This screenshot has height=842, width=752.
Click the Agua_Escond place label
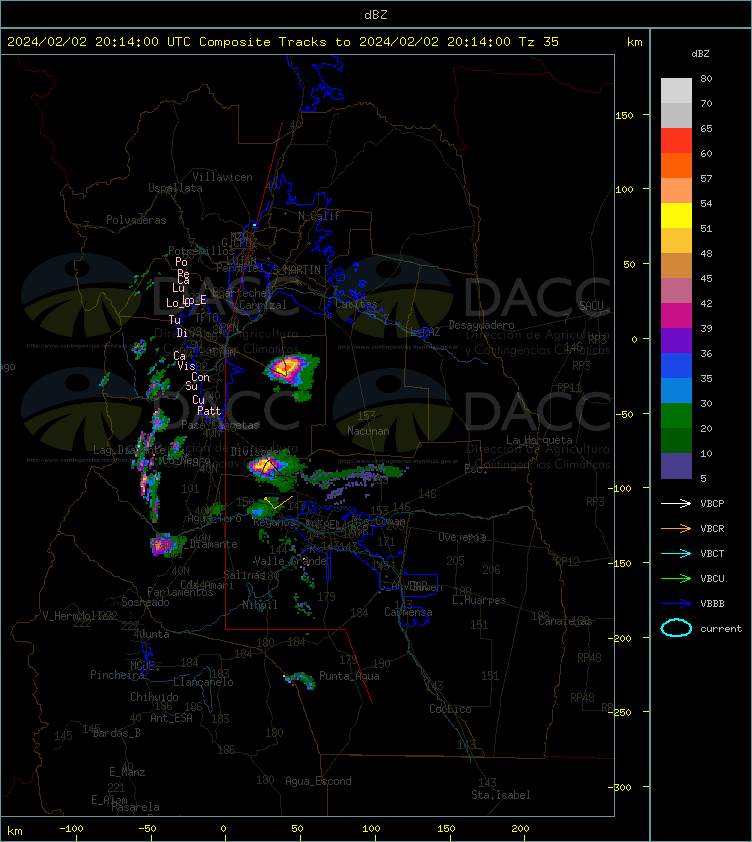tap(318, 781)
